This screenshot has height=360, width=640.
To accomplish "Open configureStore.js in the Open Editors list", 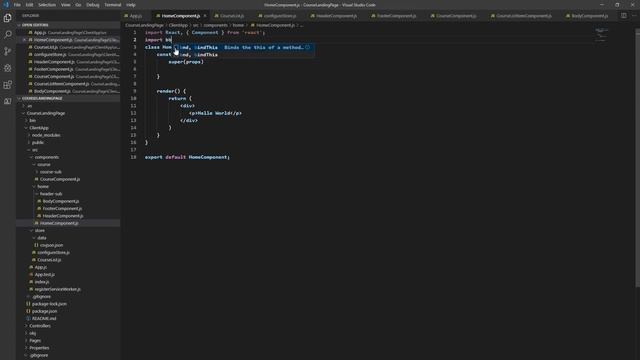I will coord(68,55).
